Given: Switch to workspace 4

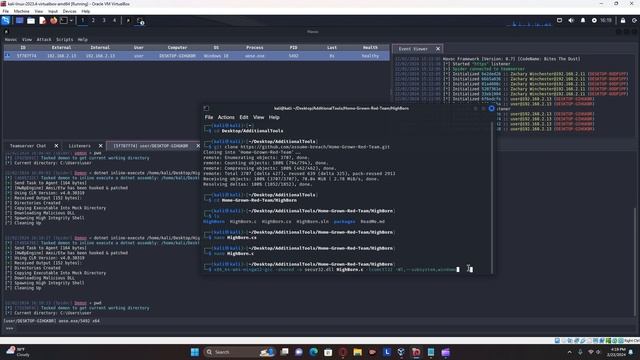Looking at the screenshot, I should coord(114,20).
